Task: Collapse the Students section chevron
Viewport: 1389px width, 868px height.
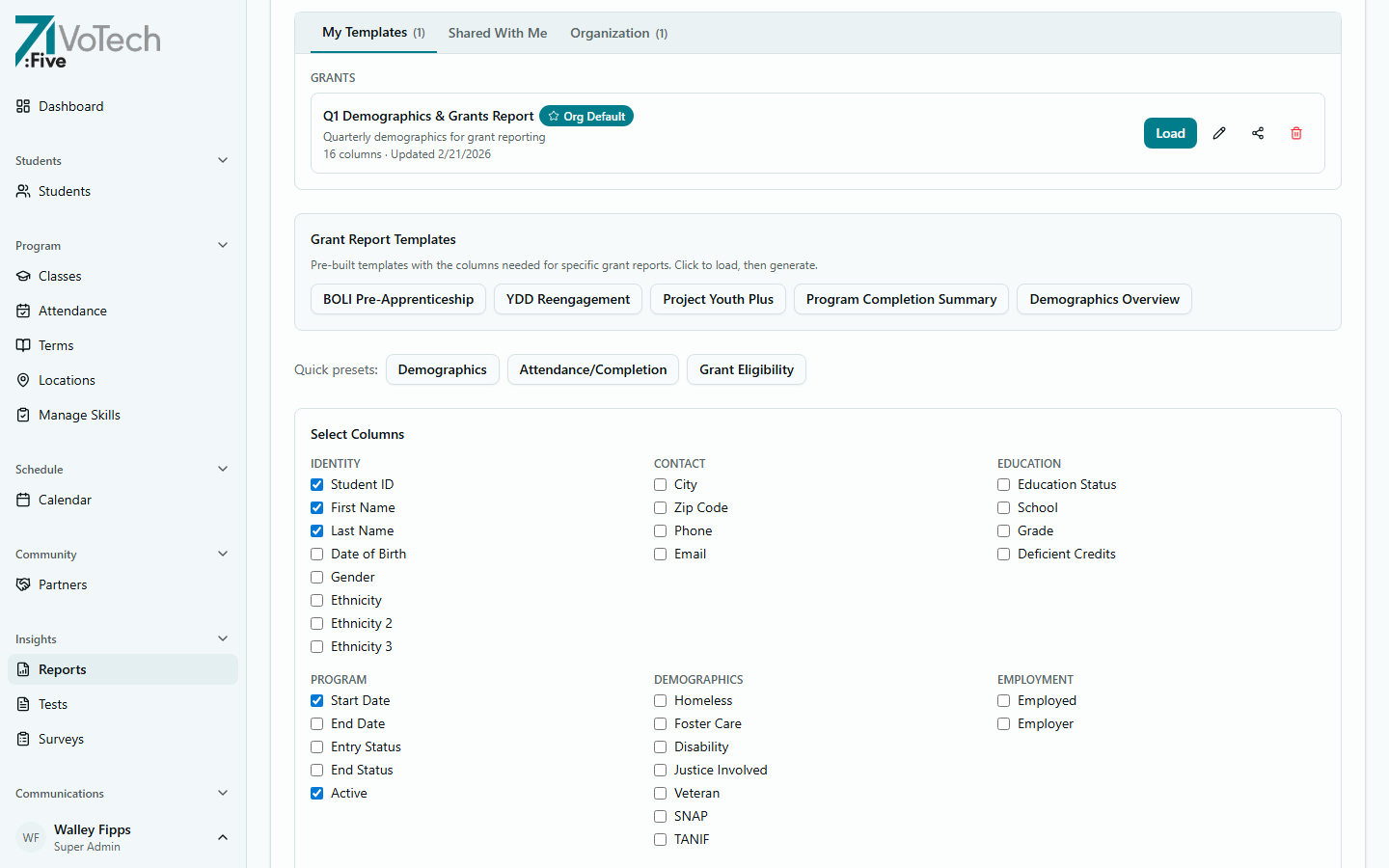Action: coord(223,160)
